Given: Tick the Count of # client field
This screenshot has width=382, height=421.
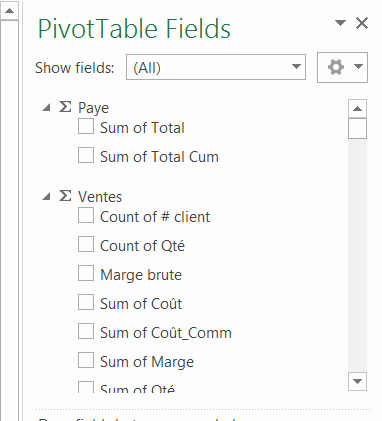Looking at the screenshot, I should pyautogui.click(x=86, y=215).
